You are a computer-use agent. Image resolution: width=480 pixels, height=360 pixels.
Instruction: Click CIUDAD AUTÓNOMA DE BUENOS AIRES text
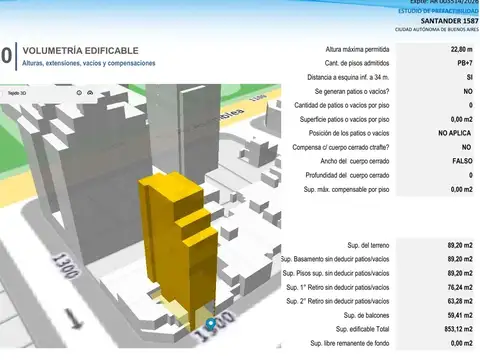(437, 29)
